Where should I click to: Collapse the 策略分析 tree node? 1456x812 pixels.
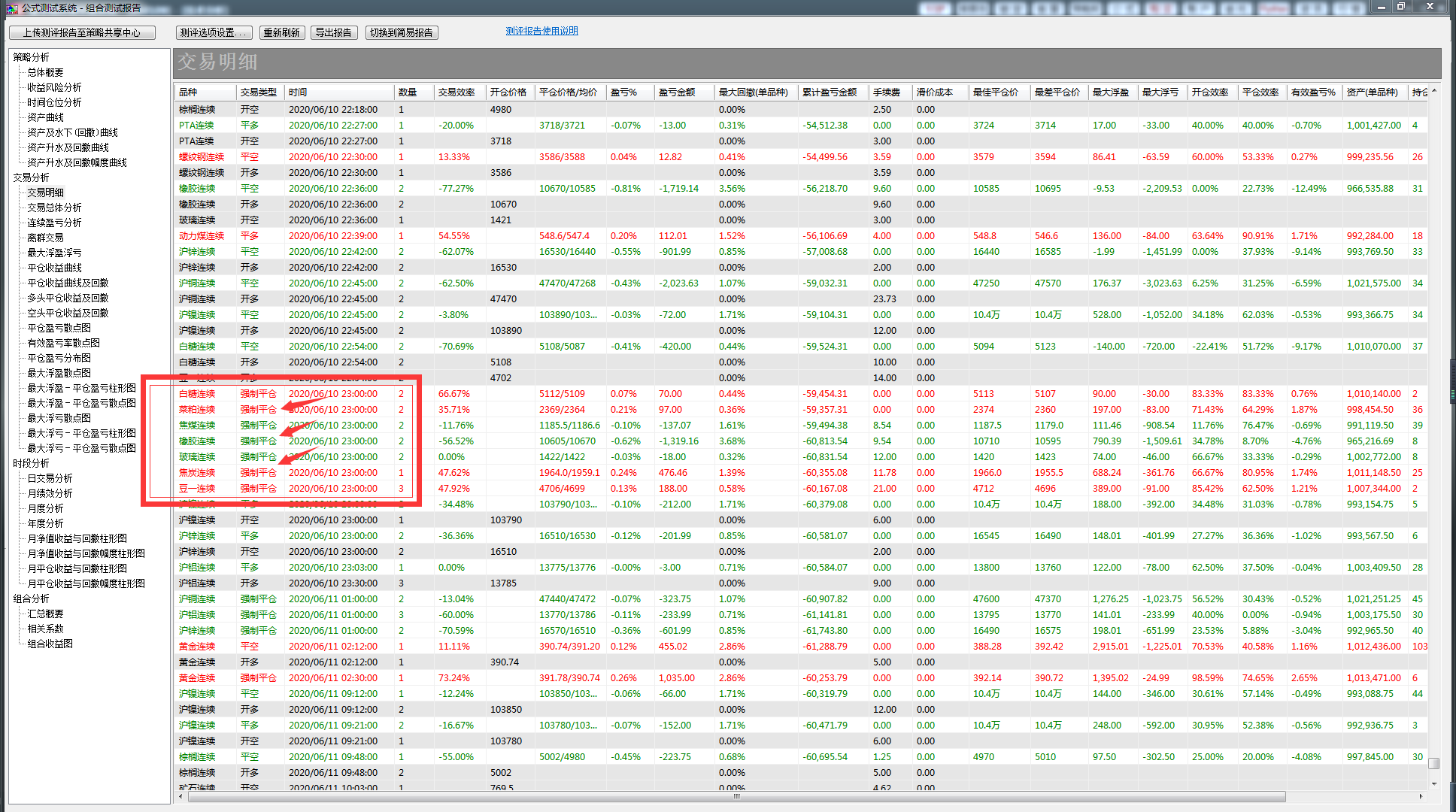click(x=31, y=57)
